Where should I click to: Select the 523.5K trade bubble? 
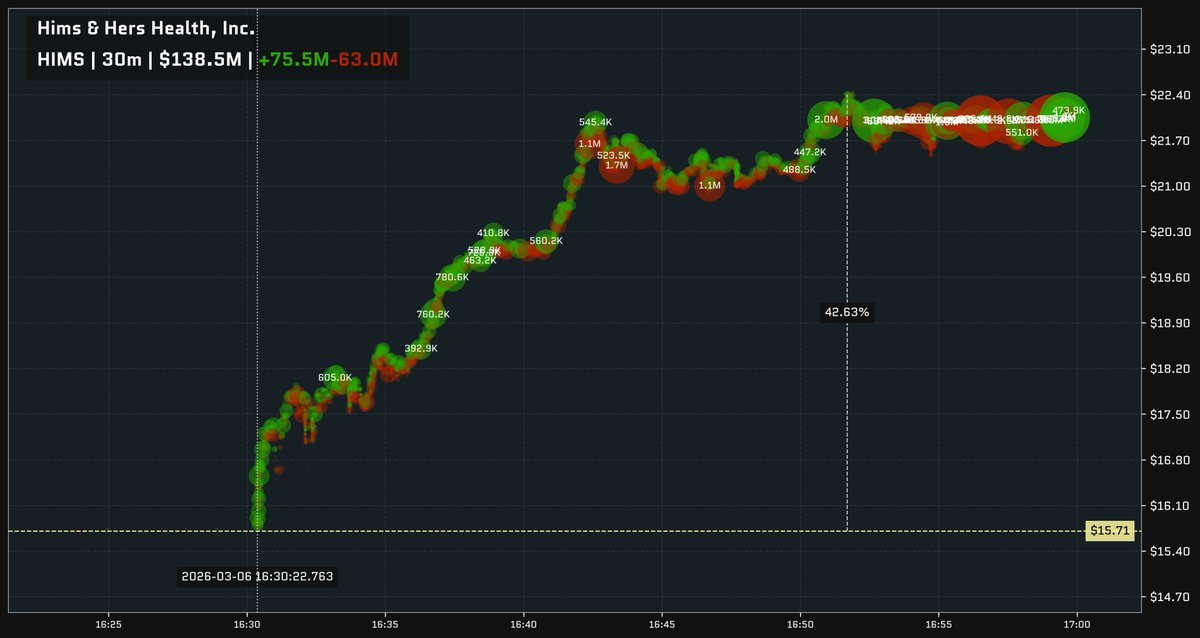(614, 155)
